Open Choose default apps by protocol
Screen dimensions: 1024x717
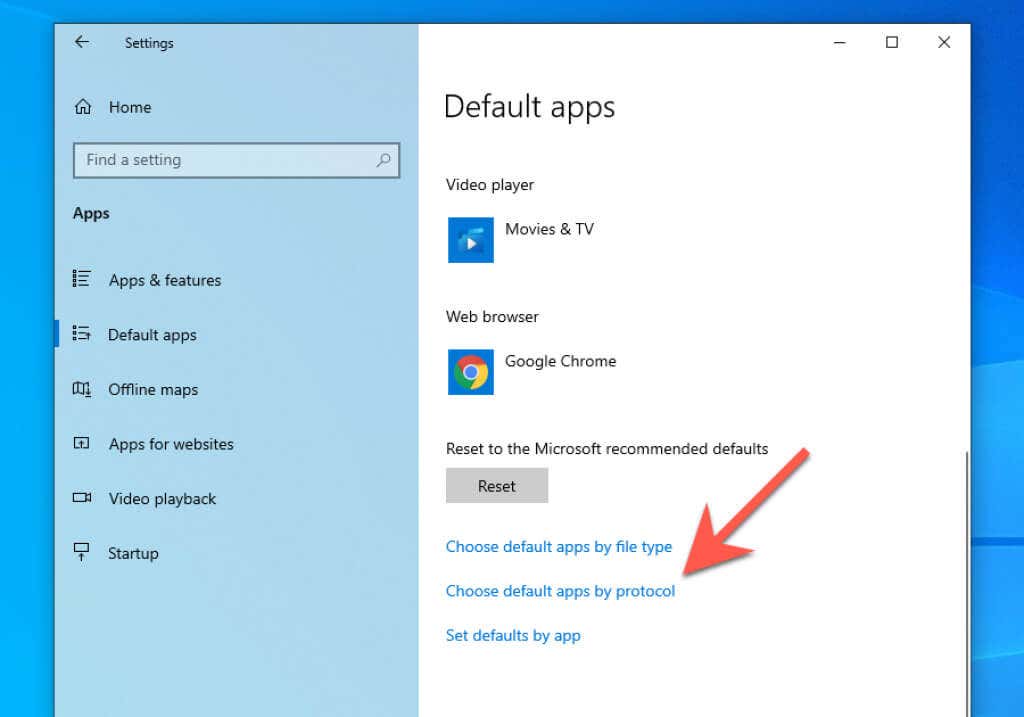tap(560, 591)
